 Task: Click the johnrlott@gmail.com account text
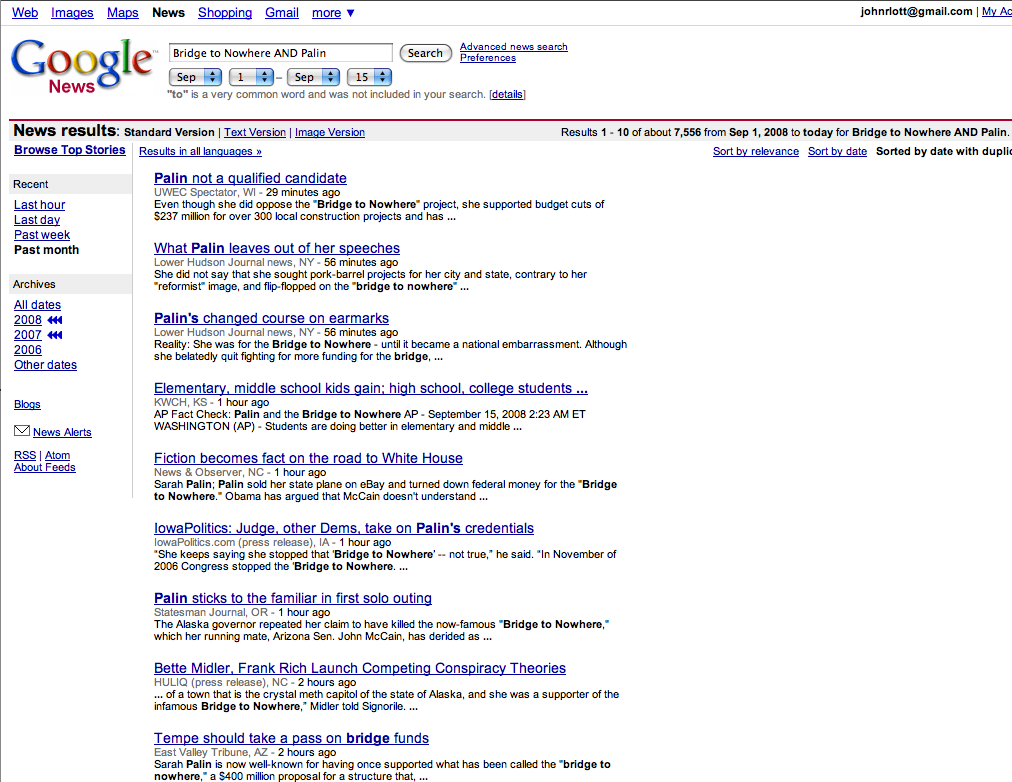click(916, 12)
